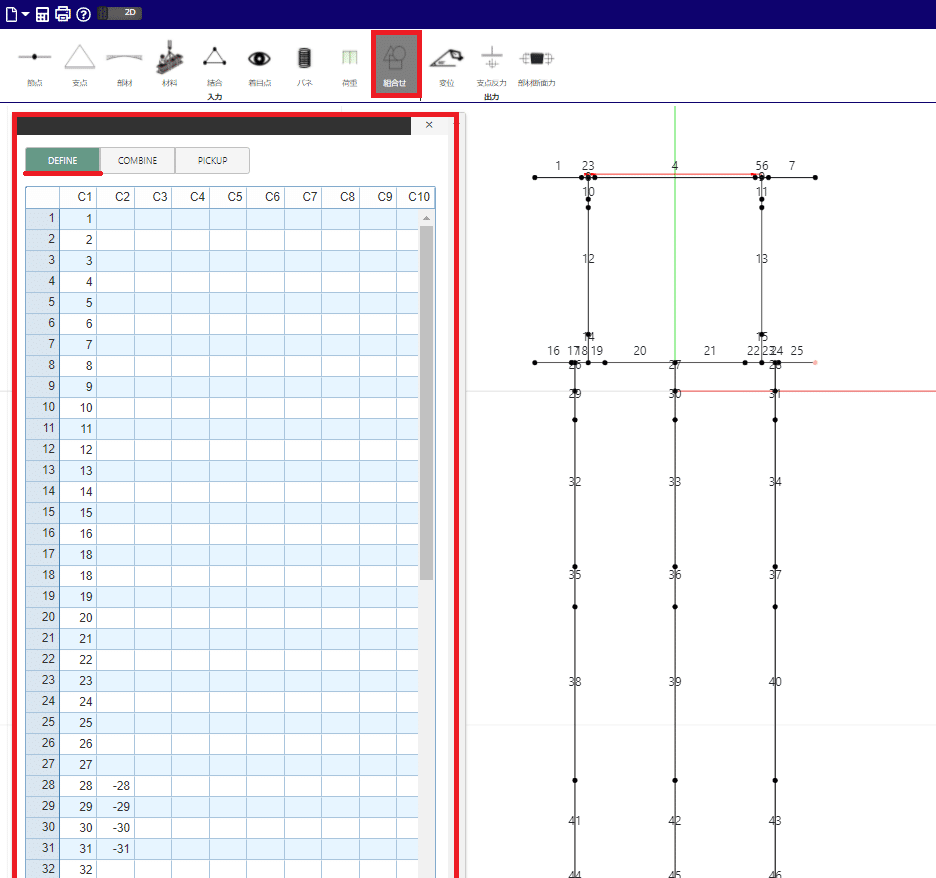
Task: Click member label 12 in the frame drawing
Action: [x=589, y=258]
